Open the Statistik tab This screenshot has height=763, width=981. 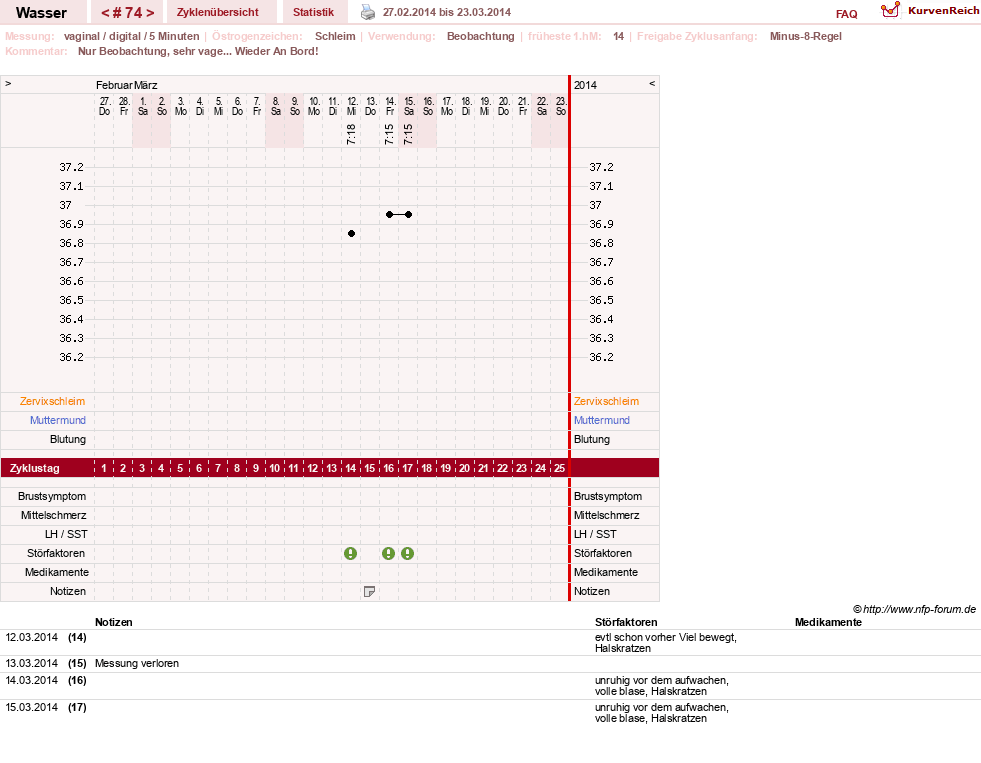click(313, 12)
